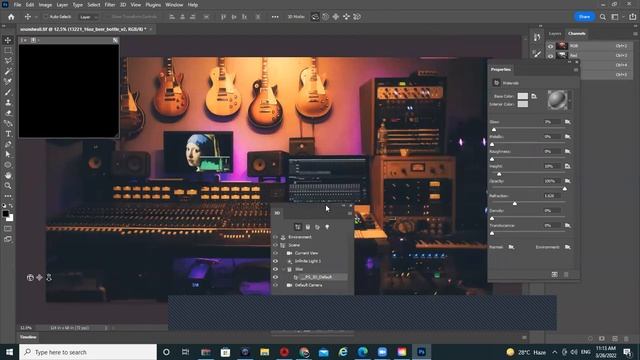
Task: Filter 3D panel by meshes
Action: pos(308,227)
